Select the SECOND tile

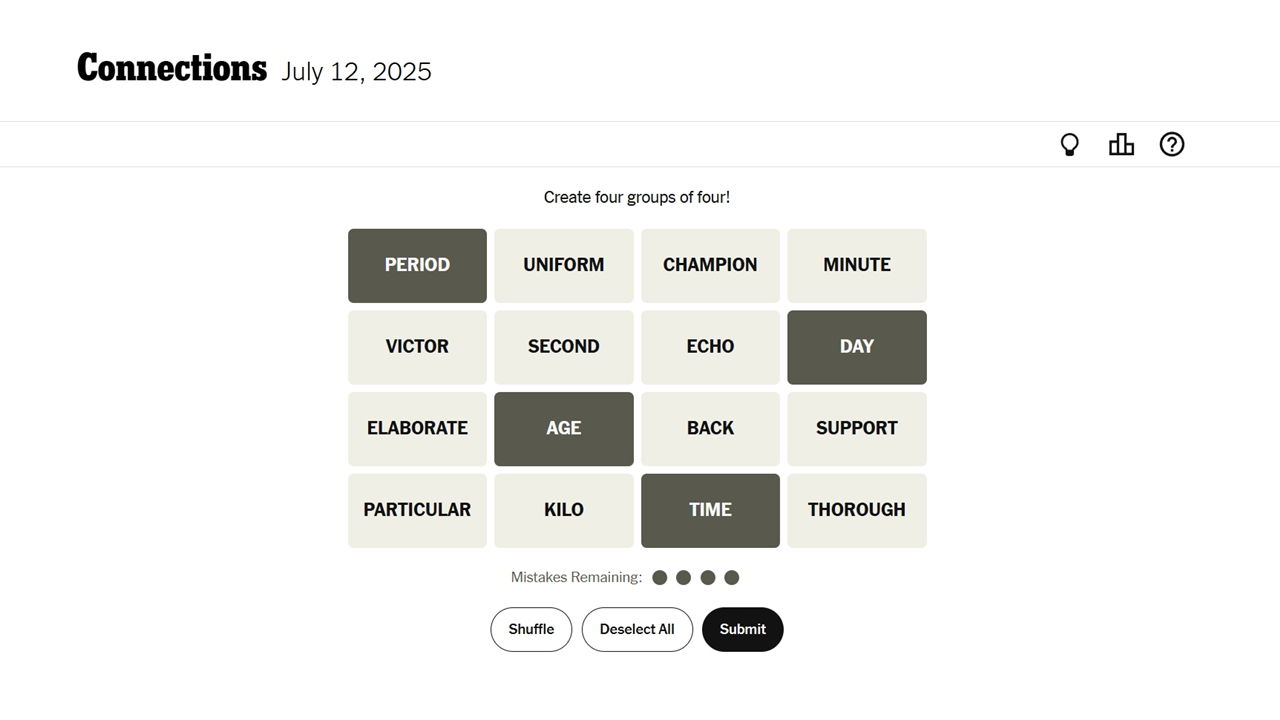pyautogui.click(x=564, y=347)
